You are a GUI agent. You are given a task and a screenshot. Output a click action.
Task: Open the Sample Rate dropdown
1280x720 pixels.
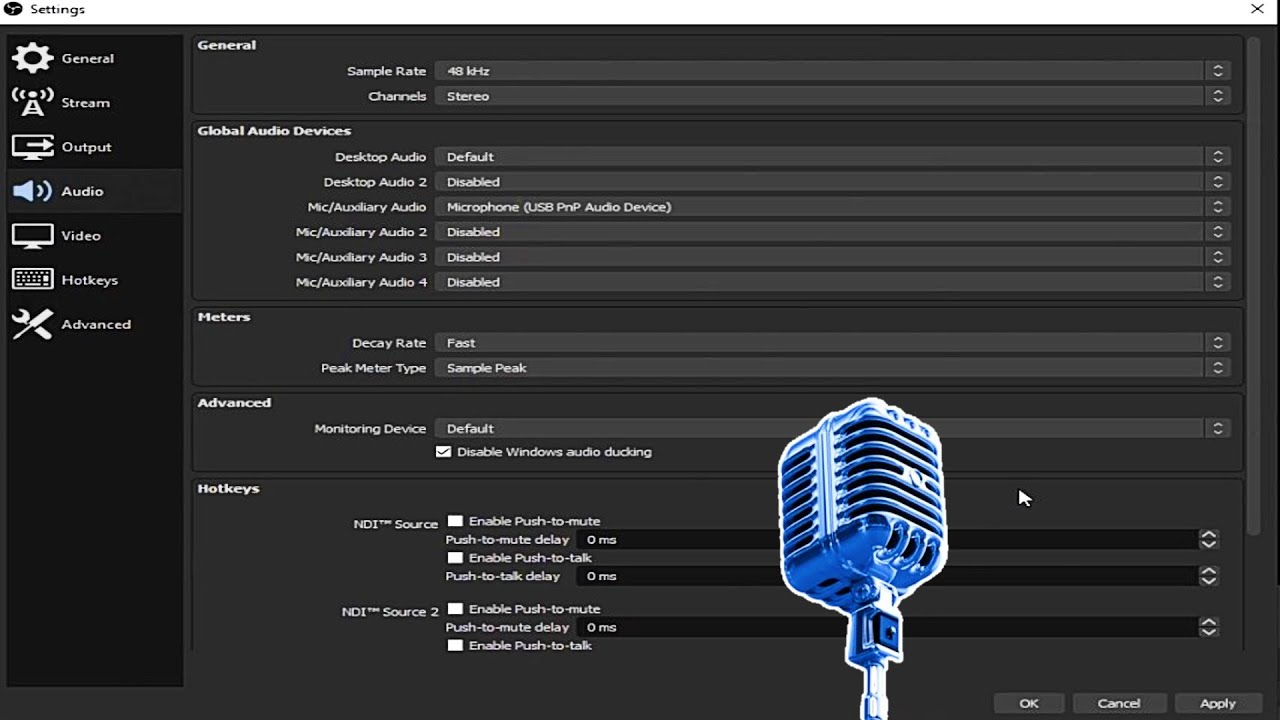point(832,71)
